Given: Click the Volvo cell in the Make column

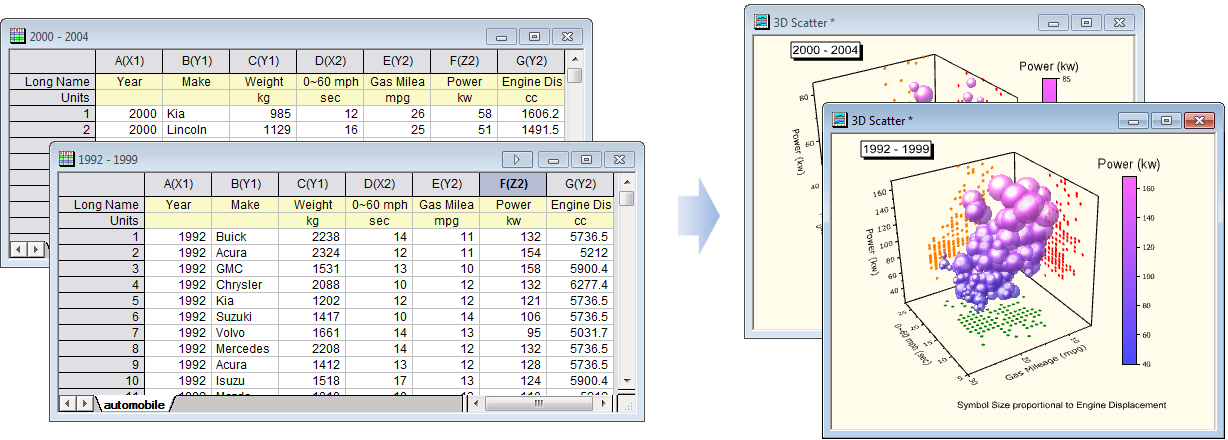Looking at the screenshot, I should [x=246, y=333].
